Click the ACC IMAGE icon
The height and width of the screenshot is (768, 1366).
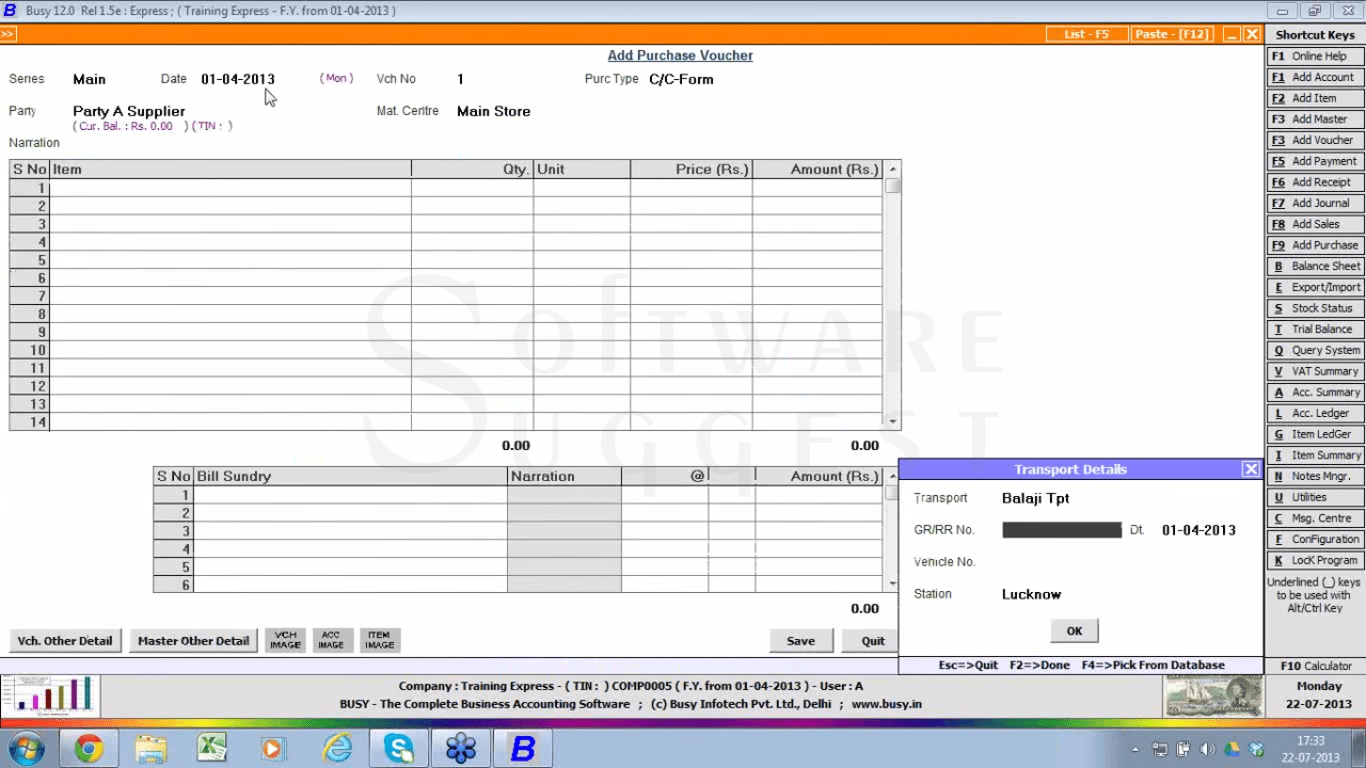332,640
